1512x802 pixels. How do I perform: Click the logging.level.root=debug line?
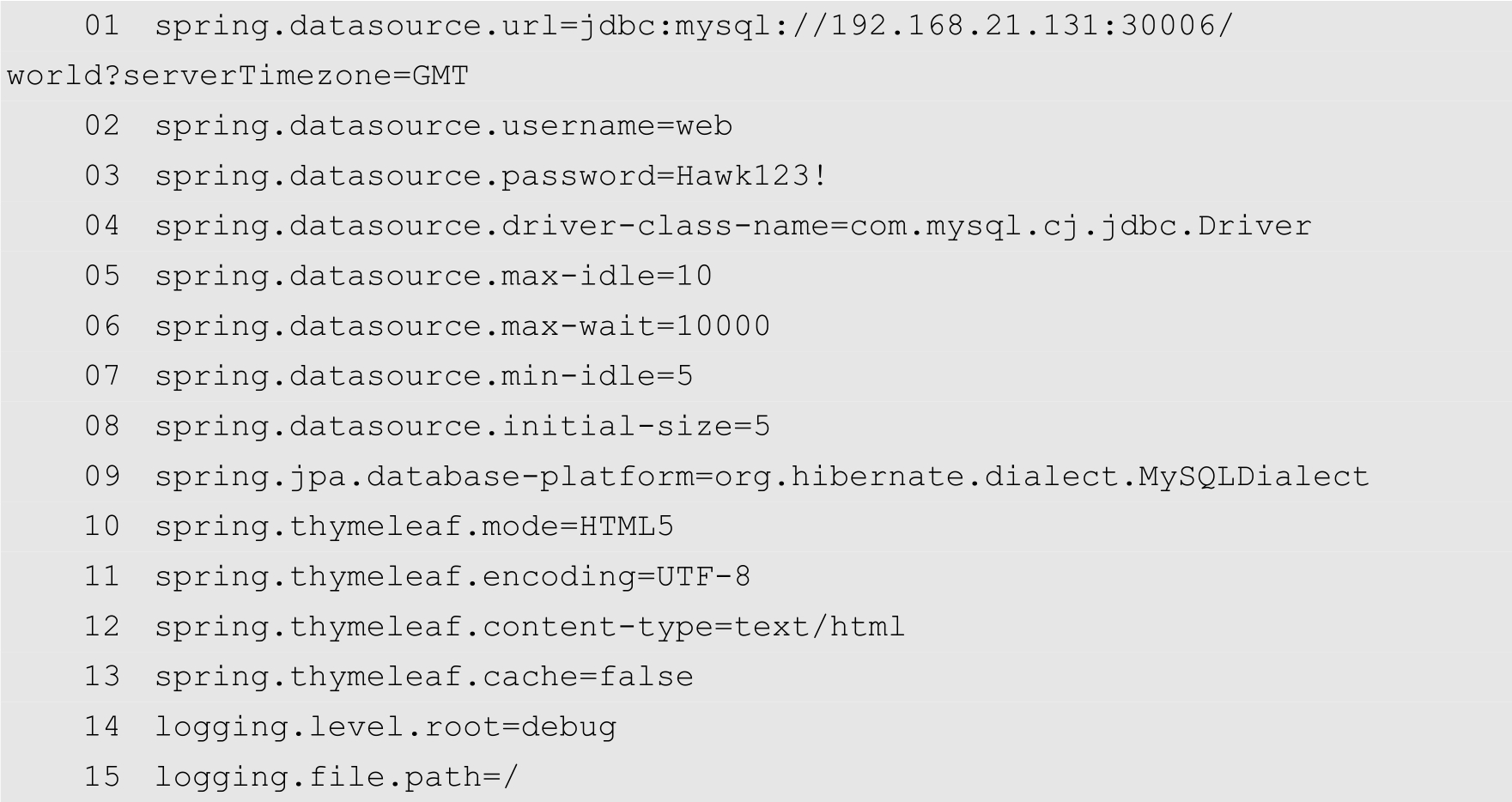coord(386,727)
